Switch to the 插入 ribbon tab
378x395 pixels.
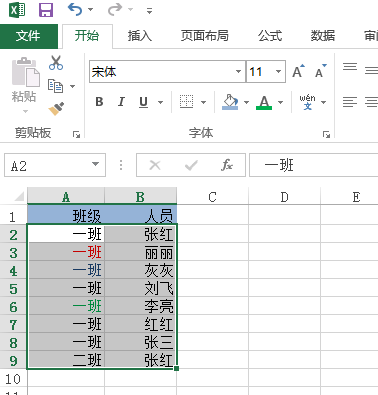(139, 36)
